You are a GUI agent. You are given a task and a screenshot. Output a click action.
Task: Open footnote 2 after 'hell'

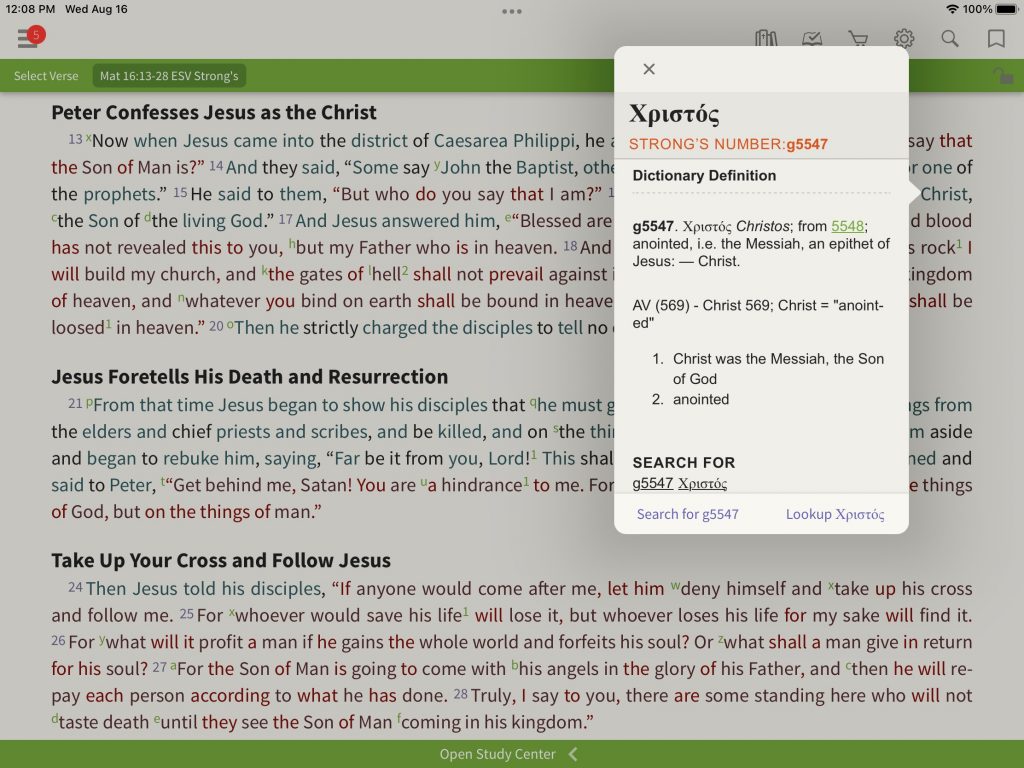click(405, 270)
